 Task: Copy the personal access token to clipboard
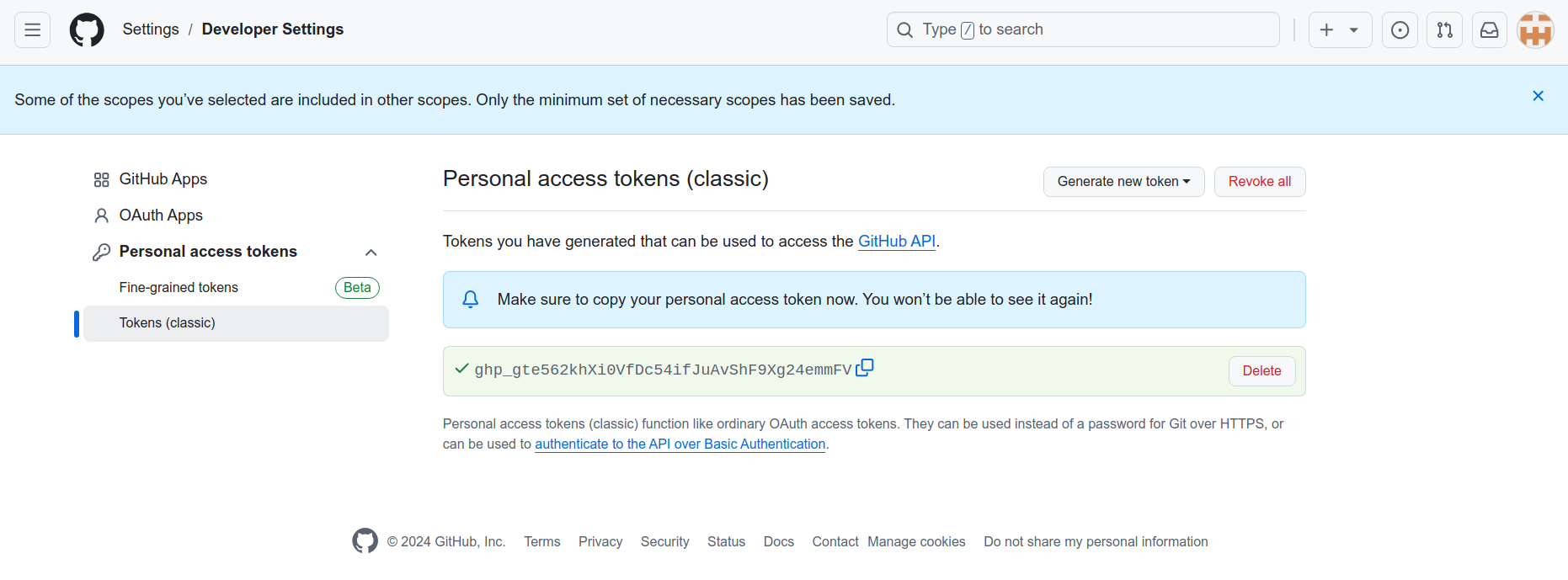[x=865, y=368]
